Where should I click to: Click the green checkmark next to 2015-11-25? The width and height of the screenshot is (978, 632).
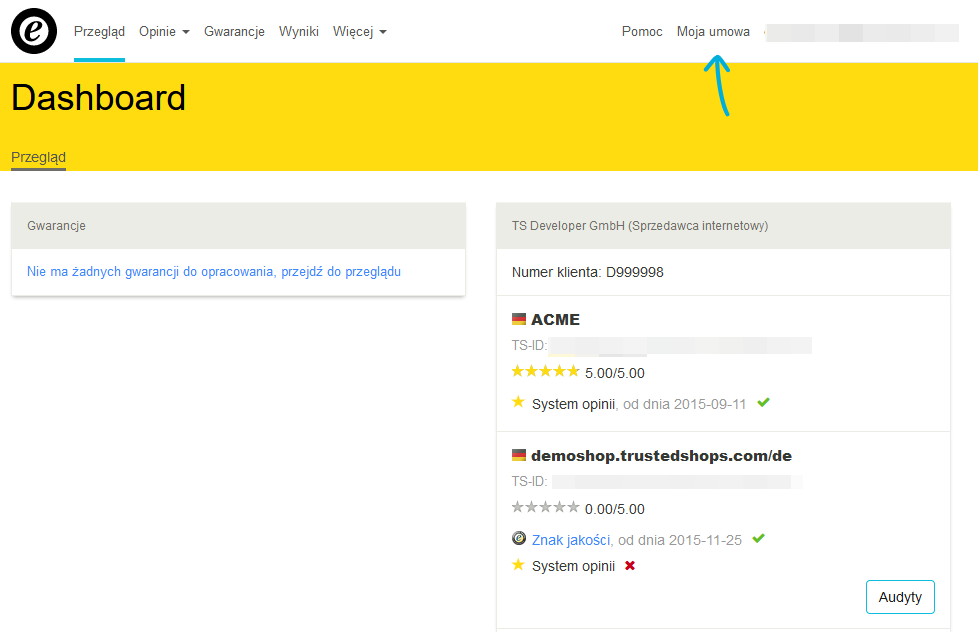point(758,539)
